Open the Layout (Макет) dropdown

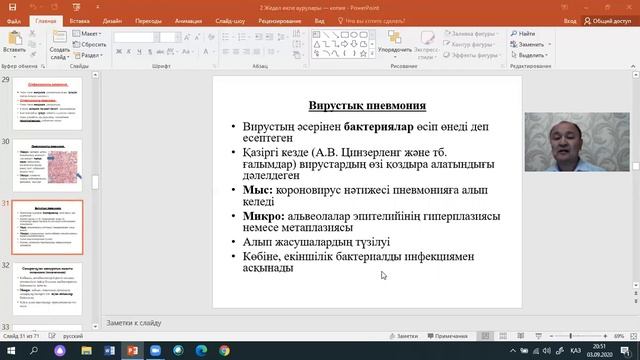[87, 33]
